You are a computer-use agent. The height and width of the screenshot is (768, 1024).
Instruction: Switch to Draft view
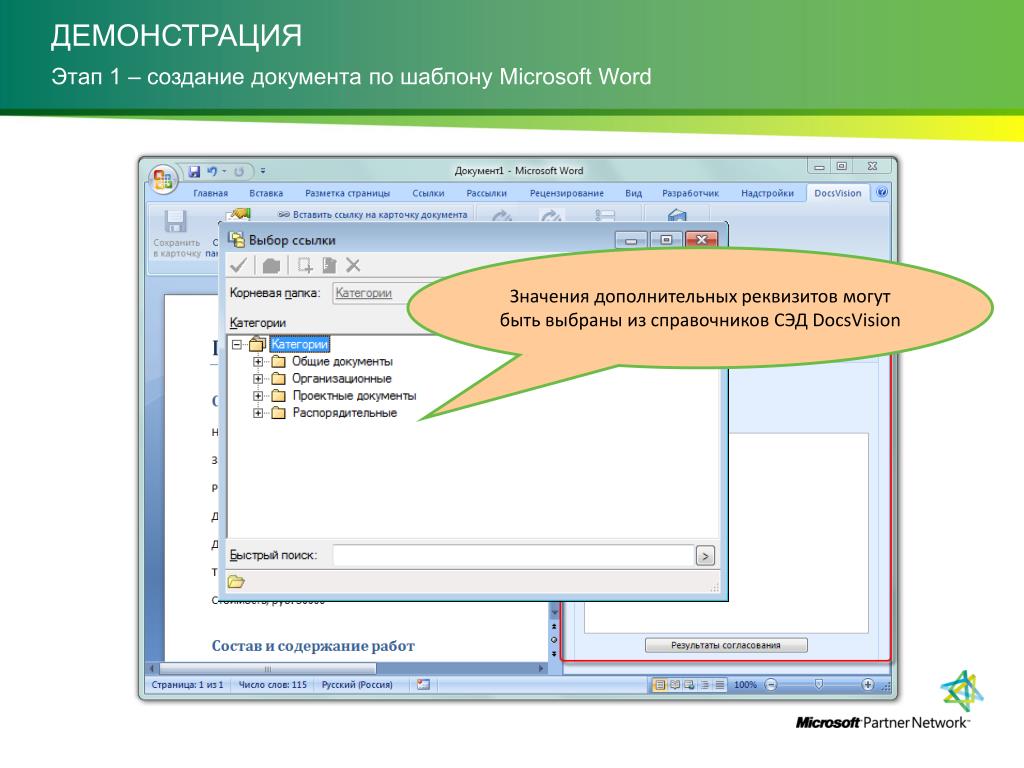pos(719,685)
